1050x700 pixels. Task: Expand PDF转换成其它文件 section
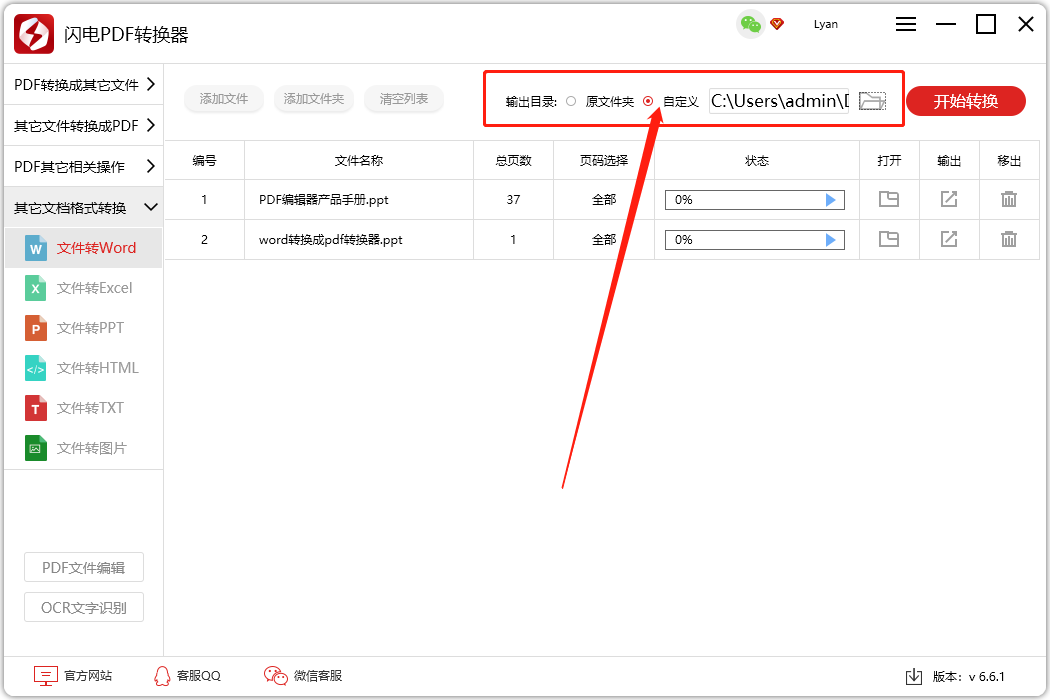84,84
